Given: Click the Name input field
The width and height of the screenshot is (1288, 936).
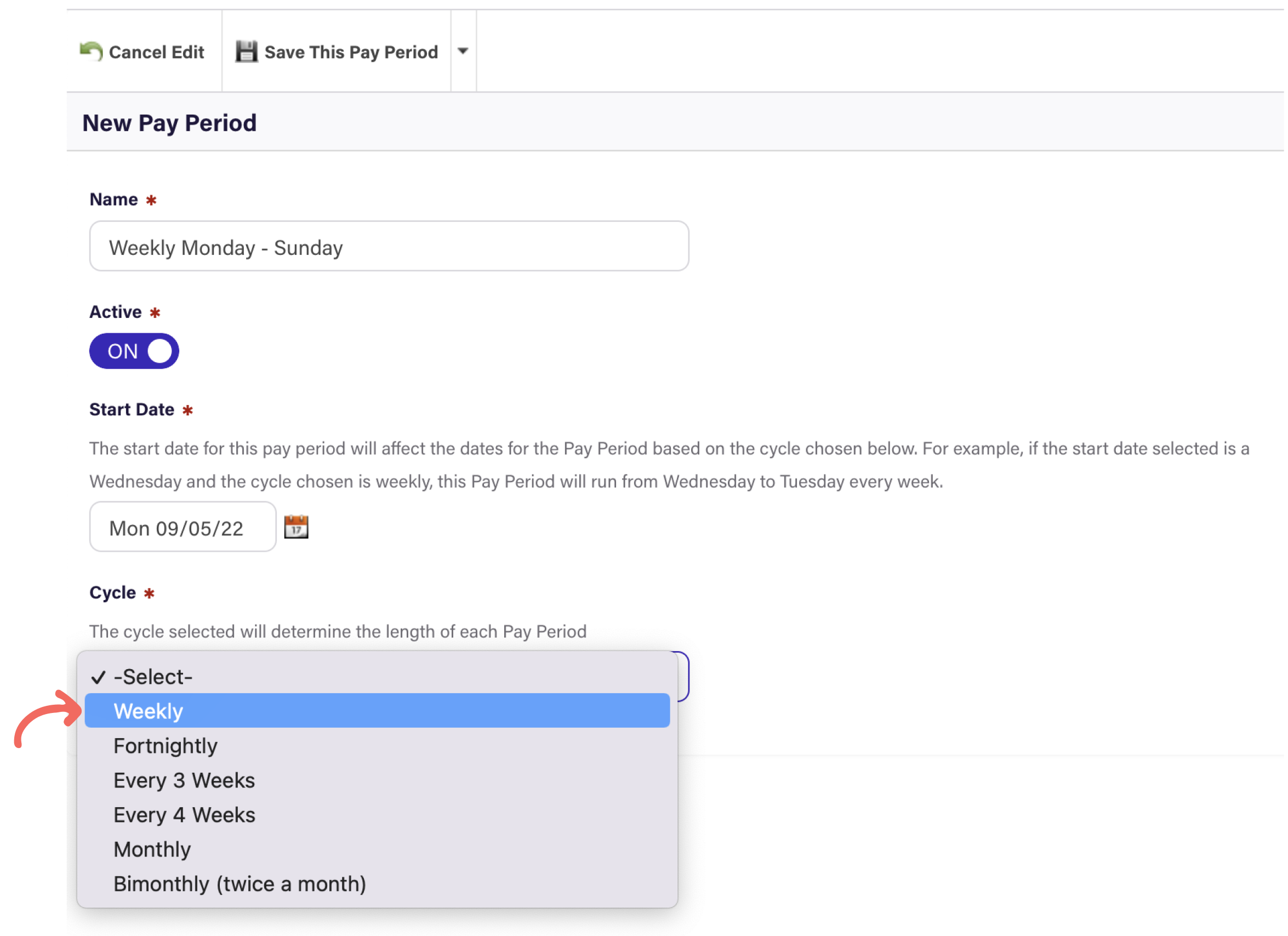Looking at the screenshot, I should click(x=389, y=247).
